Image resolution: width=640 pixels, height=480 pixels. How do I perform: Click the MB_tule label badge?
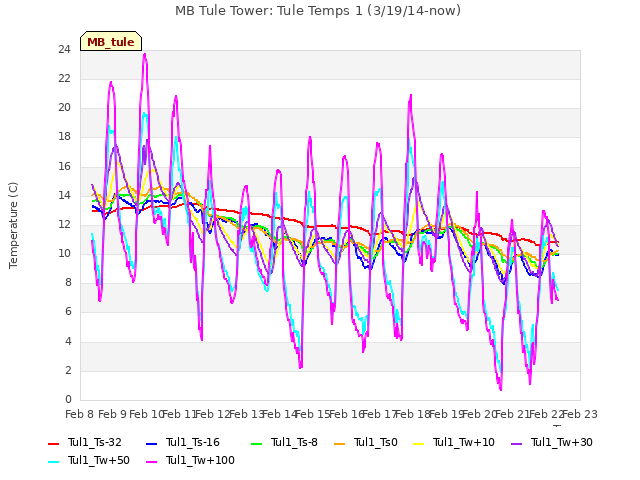tap(111, 41)
